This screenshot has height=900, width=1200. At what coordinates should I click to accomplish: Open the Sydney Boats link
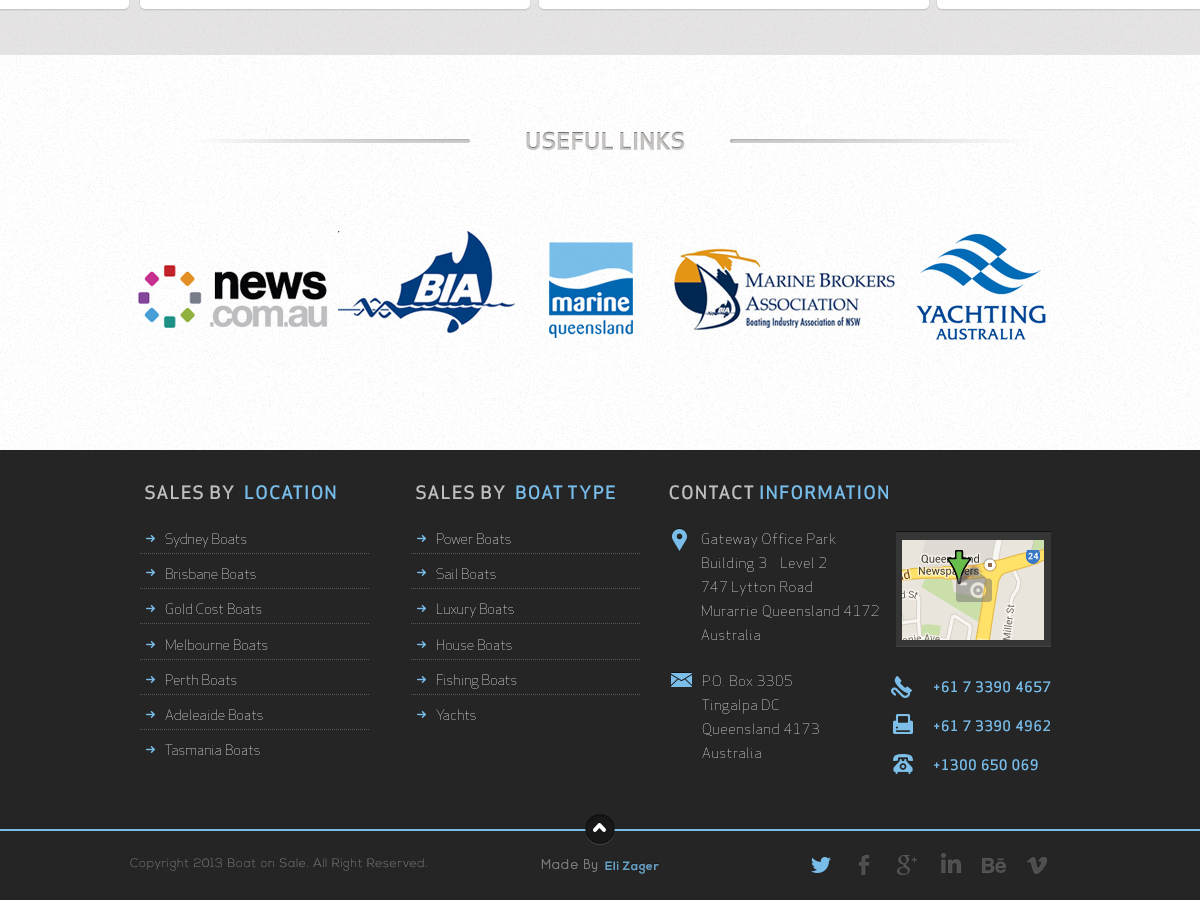[206, 539]
